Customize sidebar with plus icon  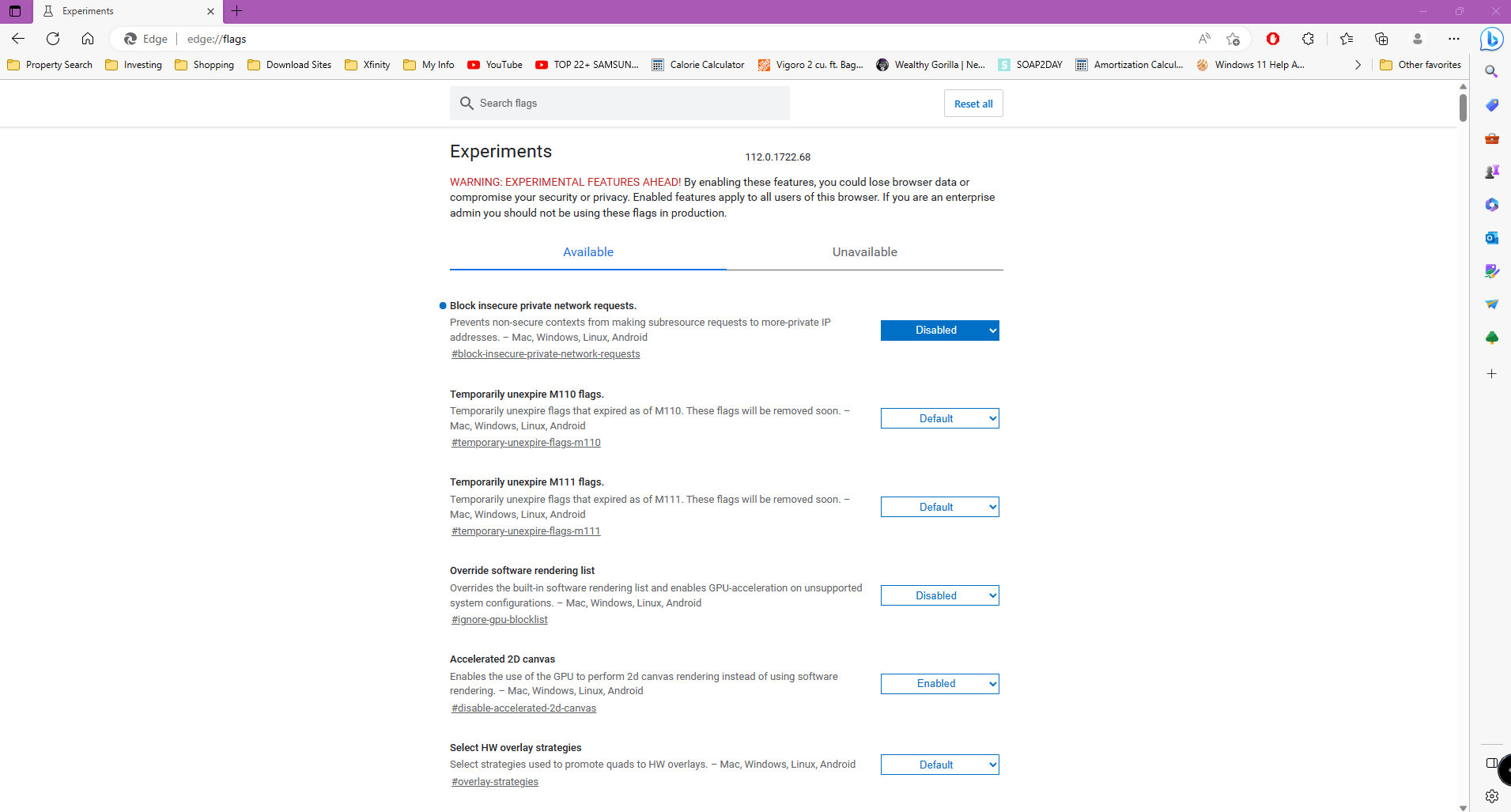1492,373
